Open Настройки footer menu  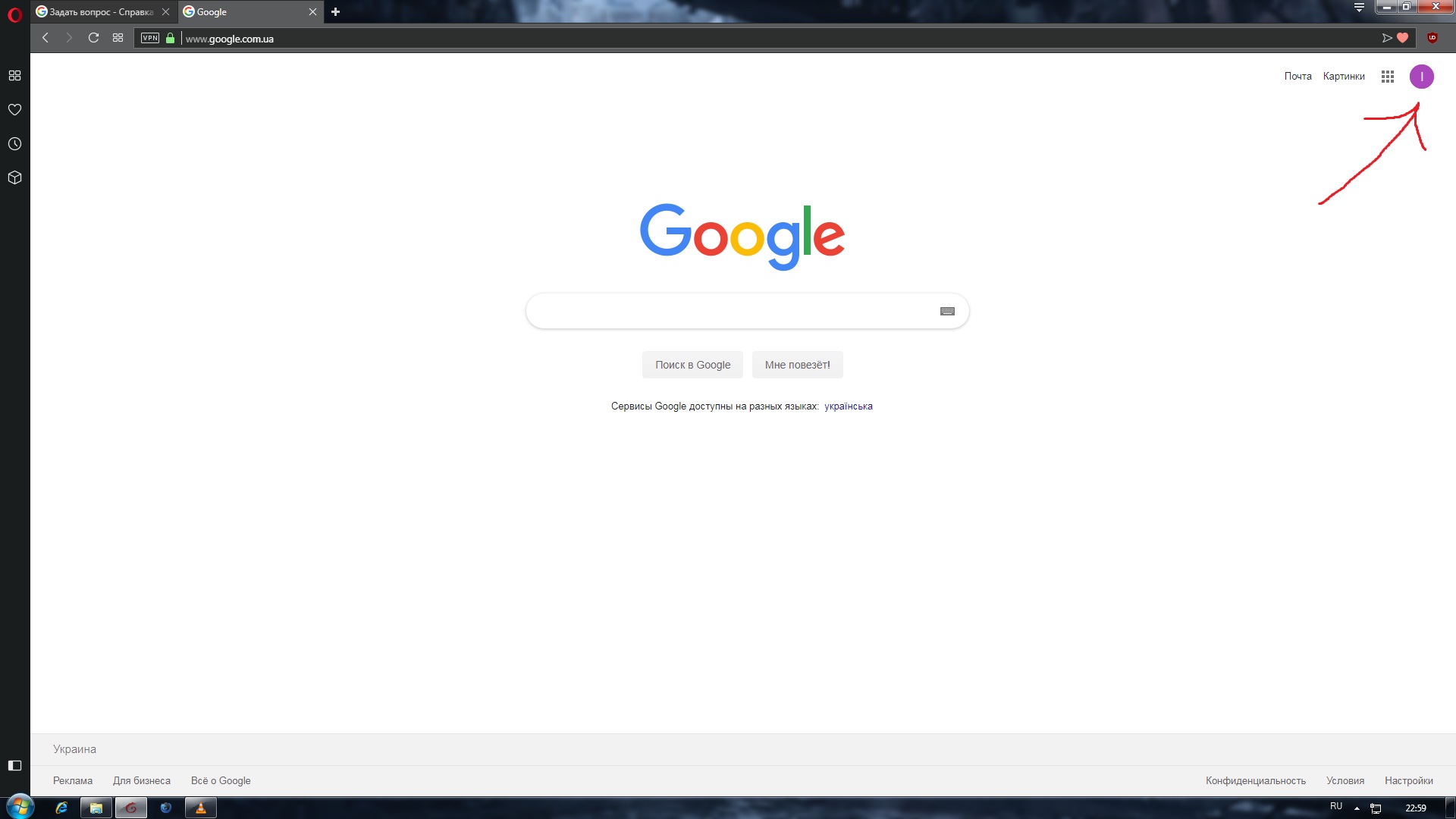pos(1409,781)
